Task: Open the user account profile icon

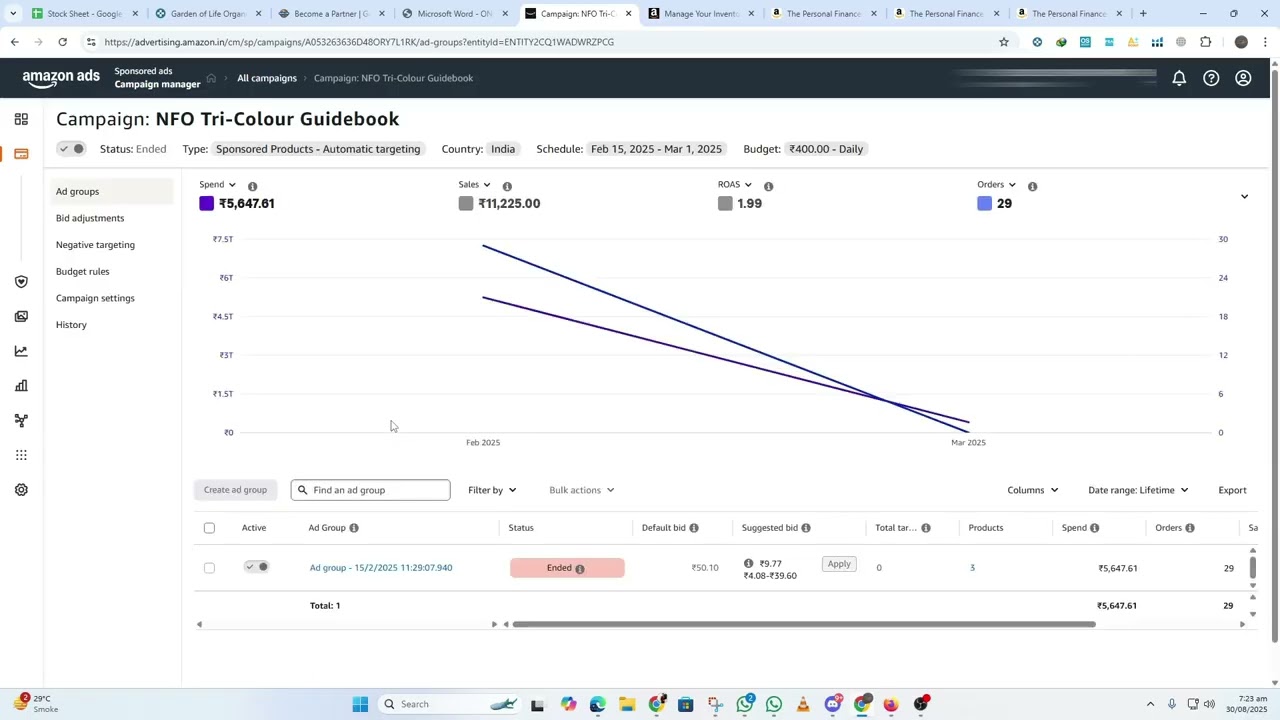Action: [1243, 78]
